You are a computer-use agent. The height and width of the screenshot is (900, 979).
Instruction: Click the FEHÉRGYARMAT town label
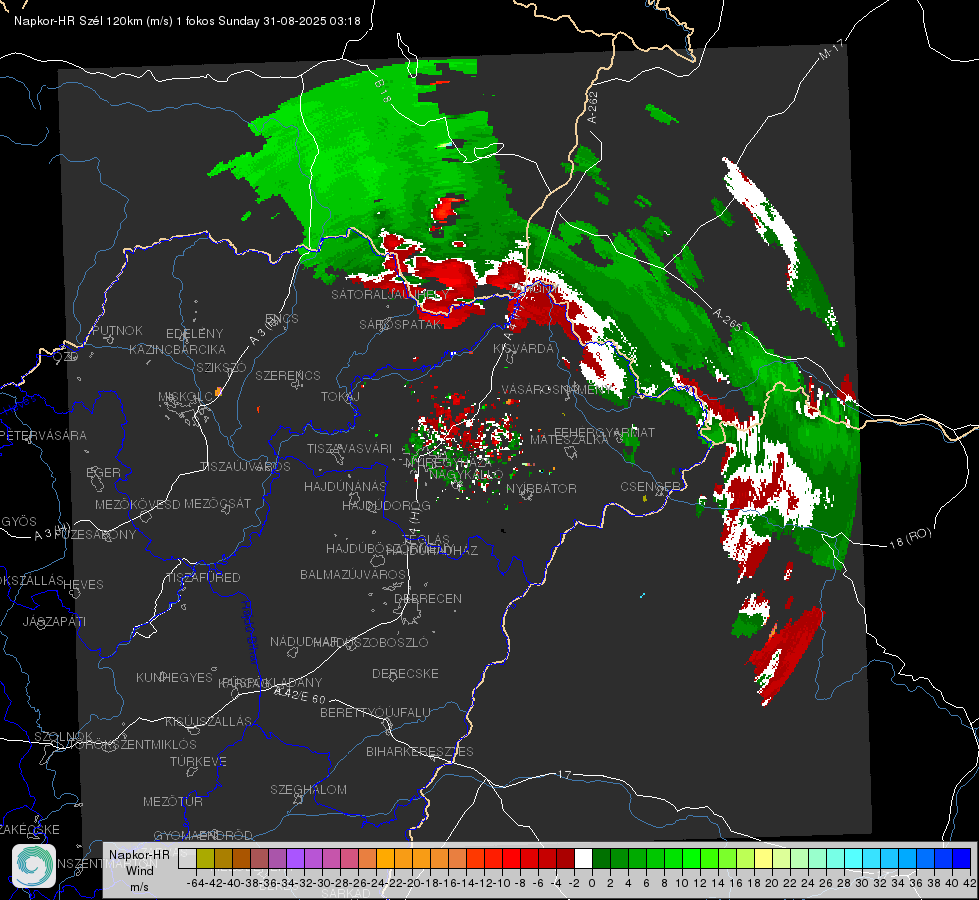click(x=605, y=432)
